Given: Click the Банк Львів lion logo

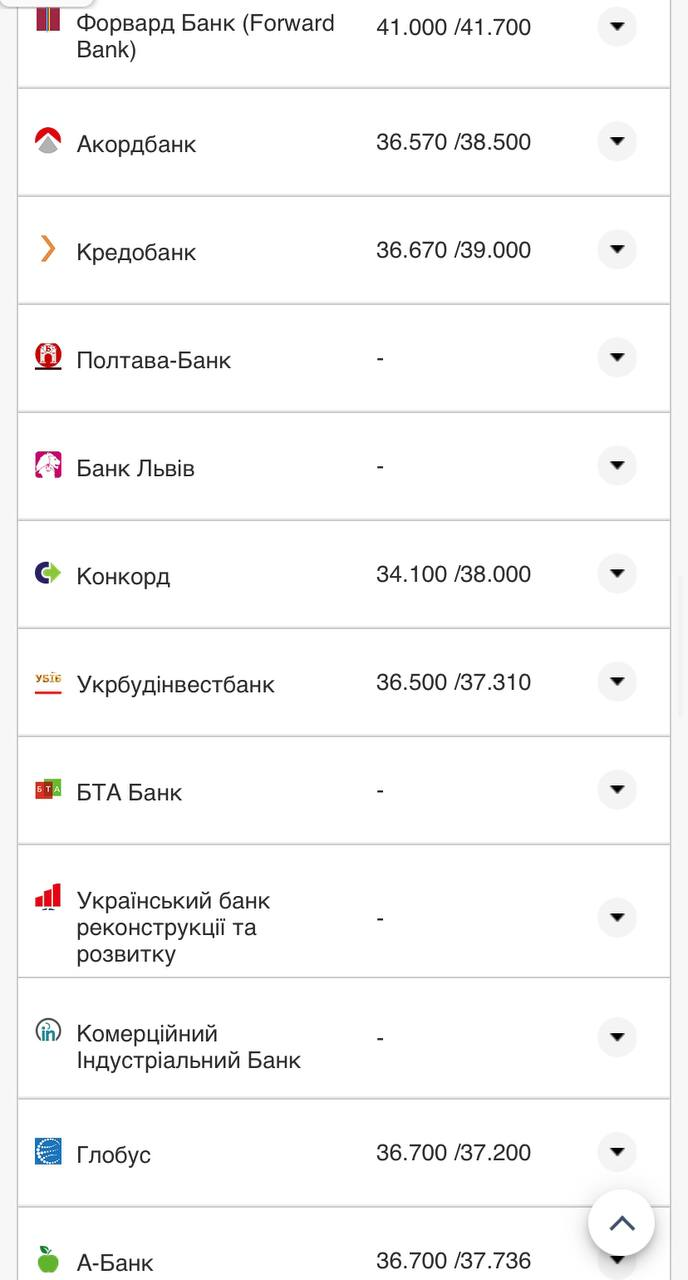Looking at the screenshot, I should pyautogui.click(x=48, y=465).
